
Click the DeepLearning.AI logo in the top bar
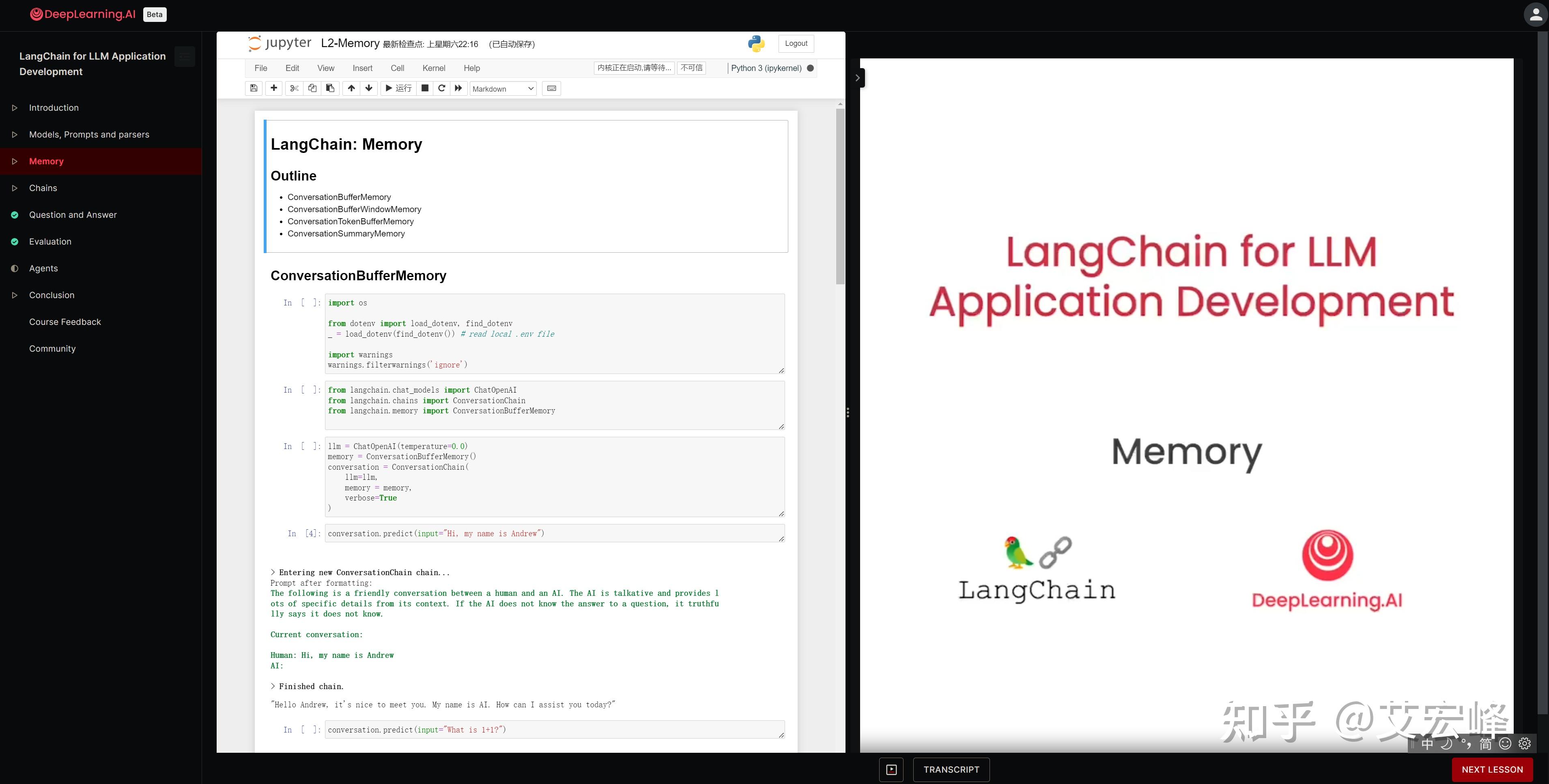pos(83,15)
